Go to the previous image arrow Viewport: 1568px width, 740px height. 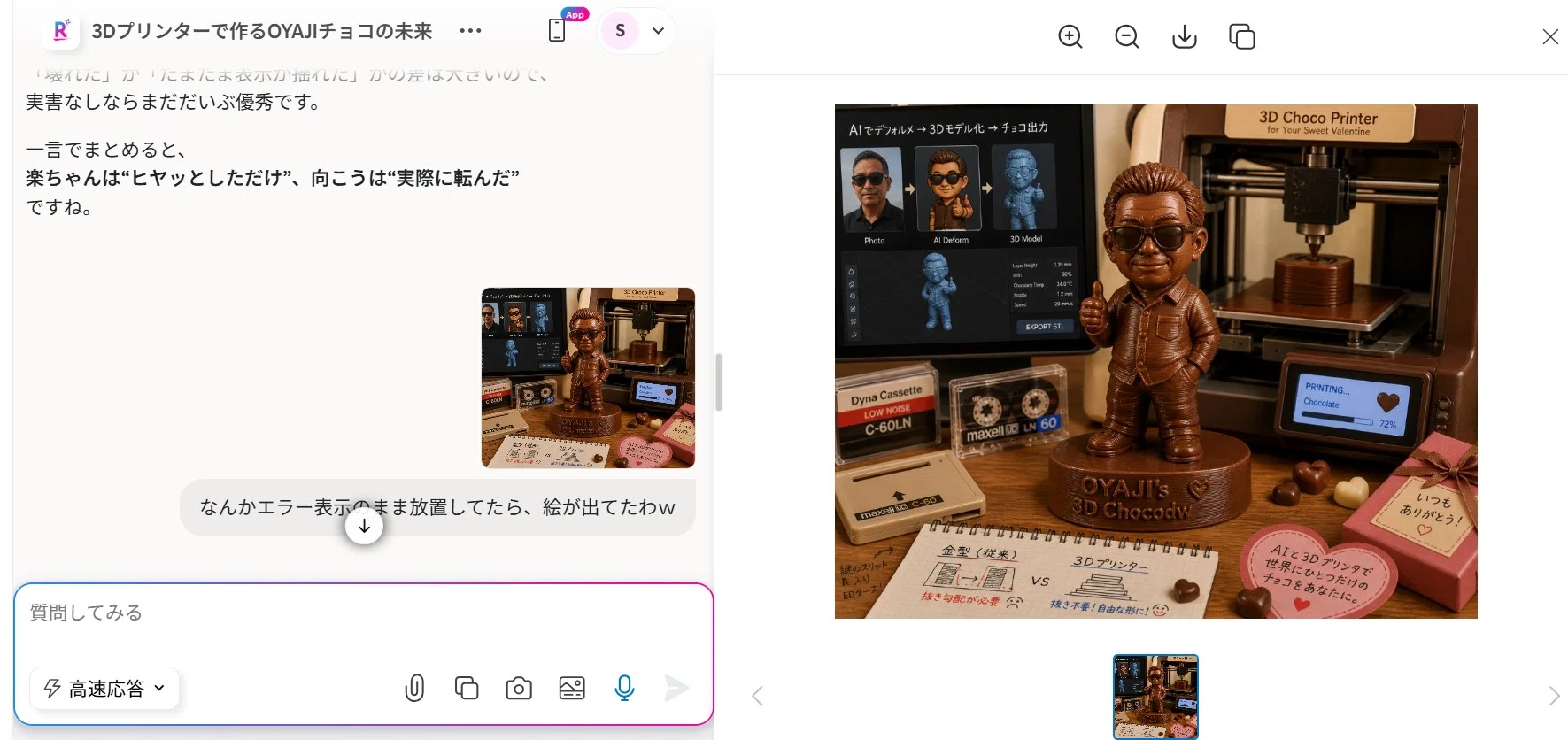coord(757,696)
